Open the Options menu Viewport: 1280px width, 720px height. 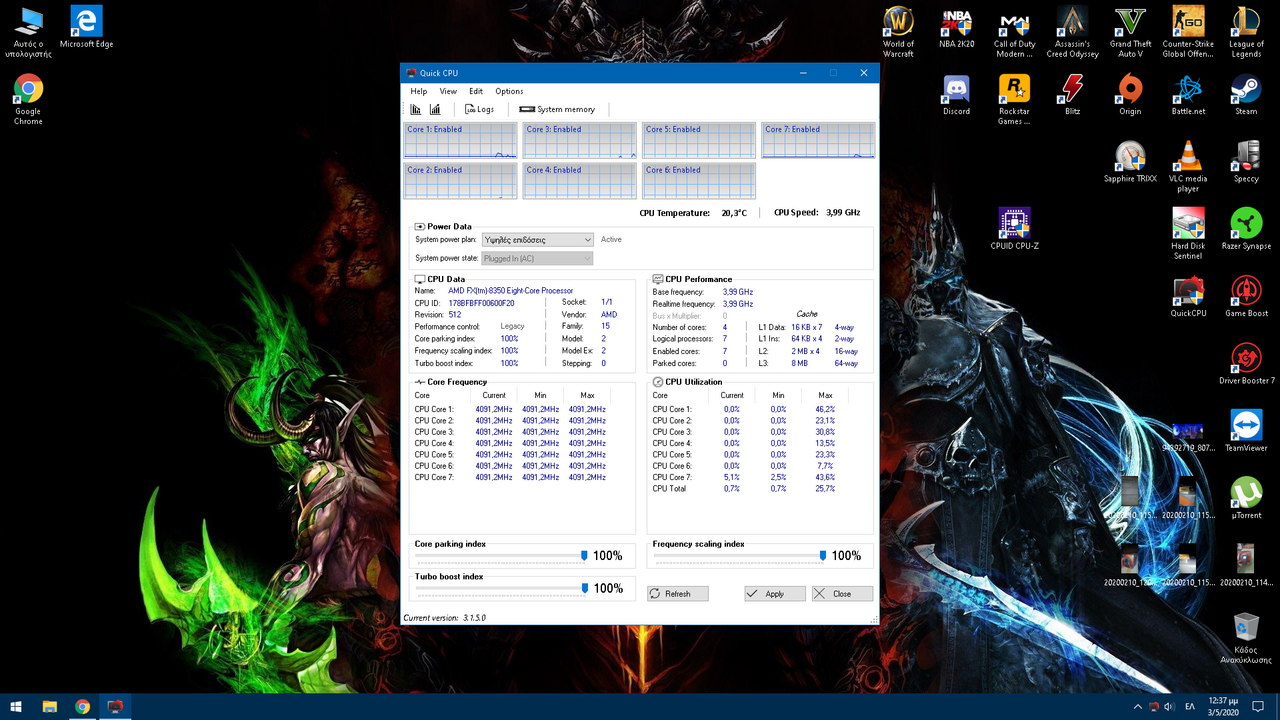tap(509, 91)
